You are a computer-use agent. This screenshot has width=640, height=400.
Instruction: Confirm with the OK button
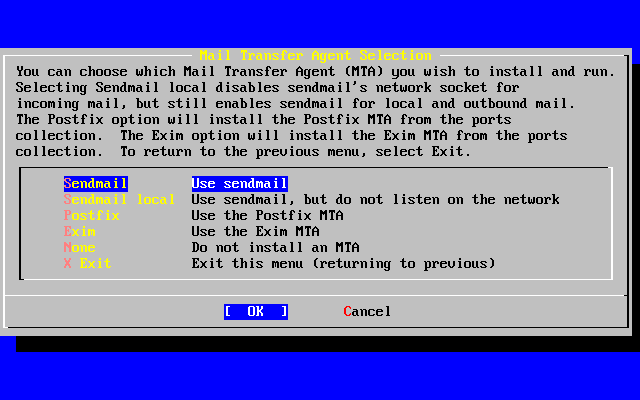(256, 312)
